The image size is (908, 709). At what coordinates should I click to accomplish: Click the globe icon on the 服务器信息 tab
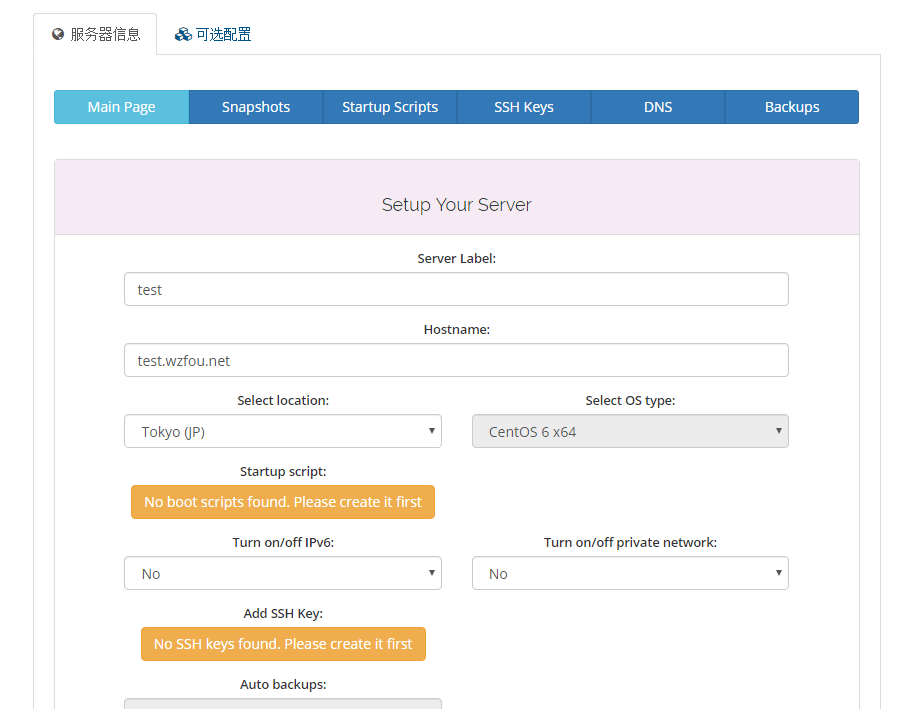point(58,34)
